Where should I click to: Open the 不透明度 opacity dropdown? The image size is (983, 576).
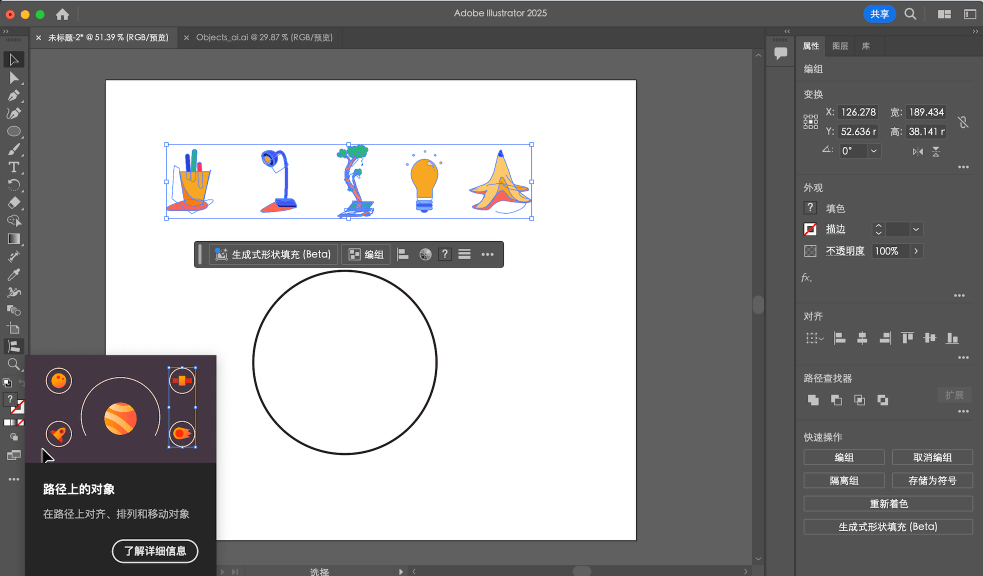[915, 251]
